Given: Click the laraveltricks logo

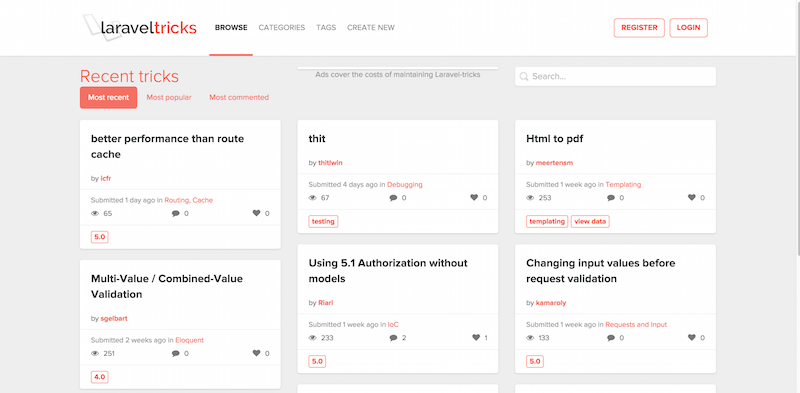Looking at the screenshot, I should point(140,27).
